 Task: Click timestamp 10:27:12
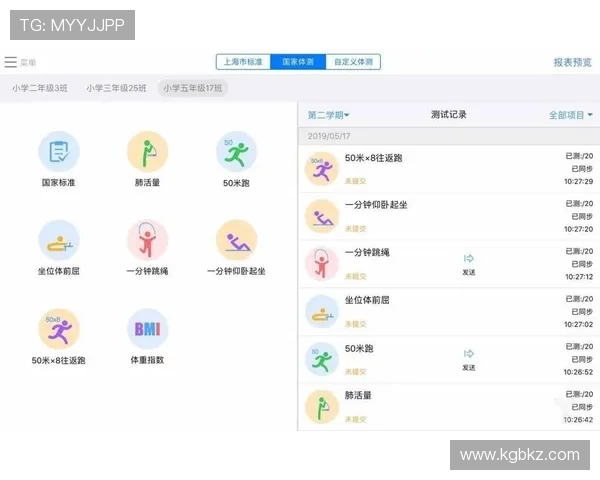(x=579, y=277)
